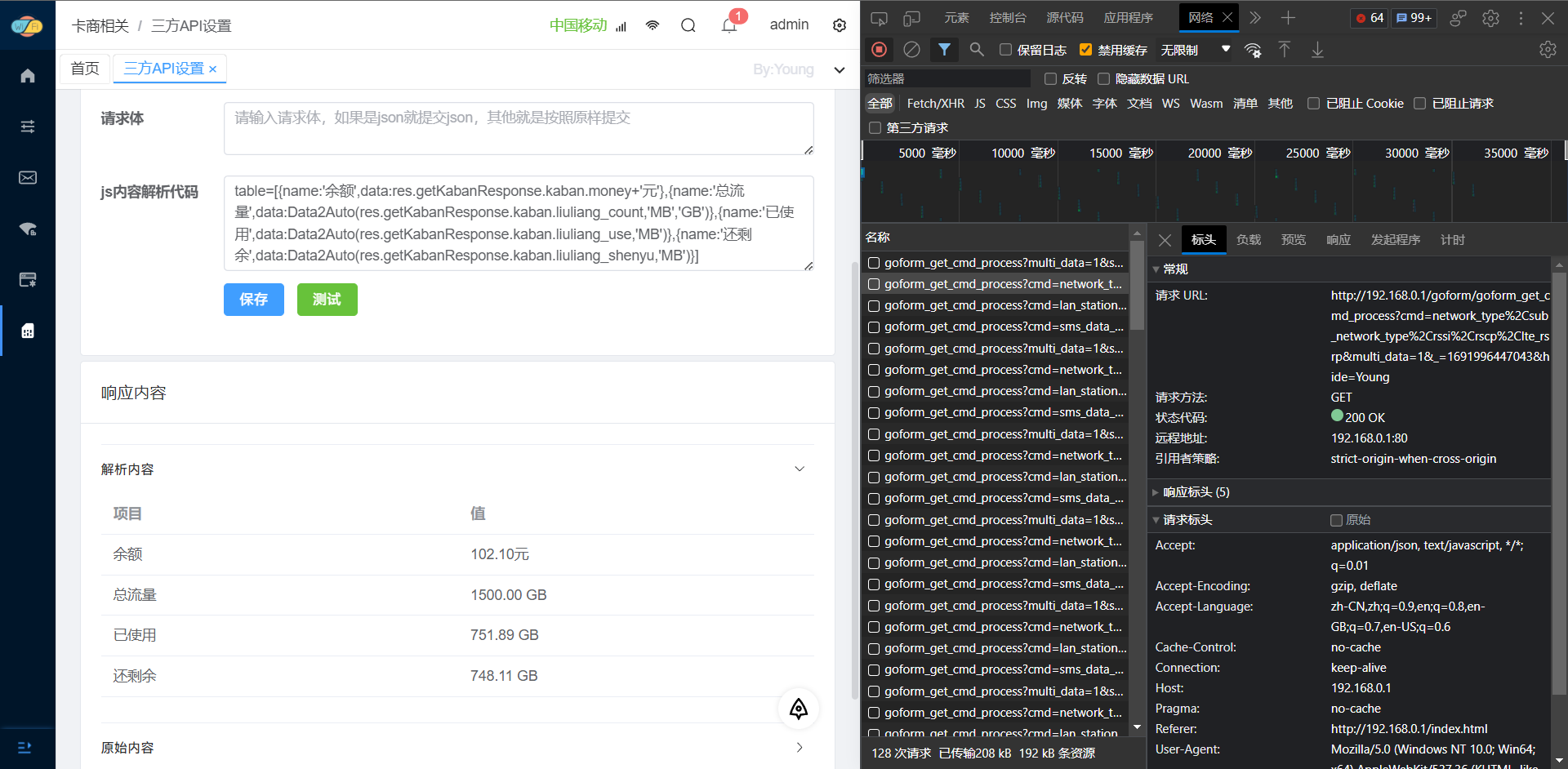Viewport: 1568px width, 769px height.
Task: Open the tab list dropdown chevron near By:Young
Action: 839,69
